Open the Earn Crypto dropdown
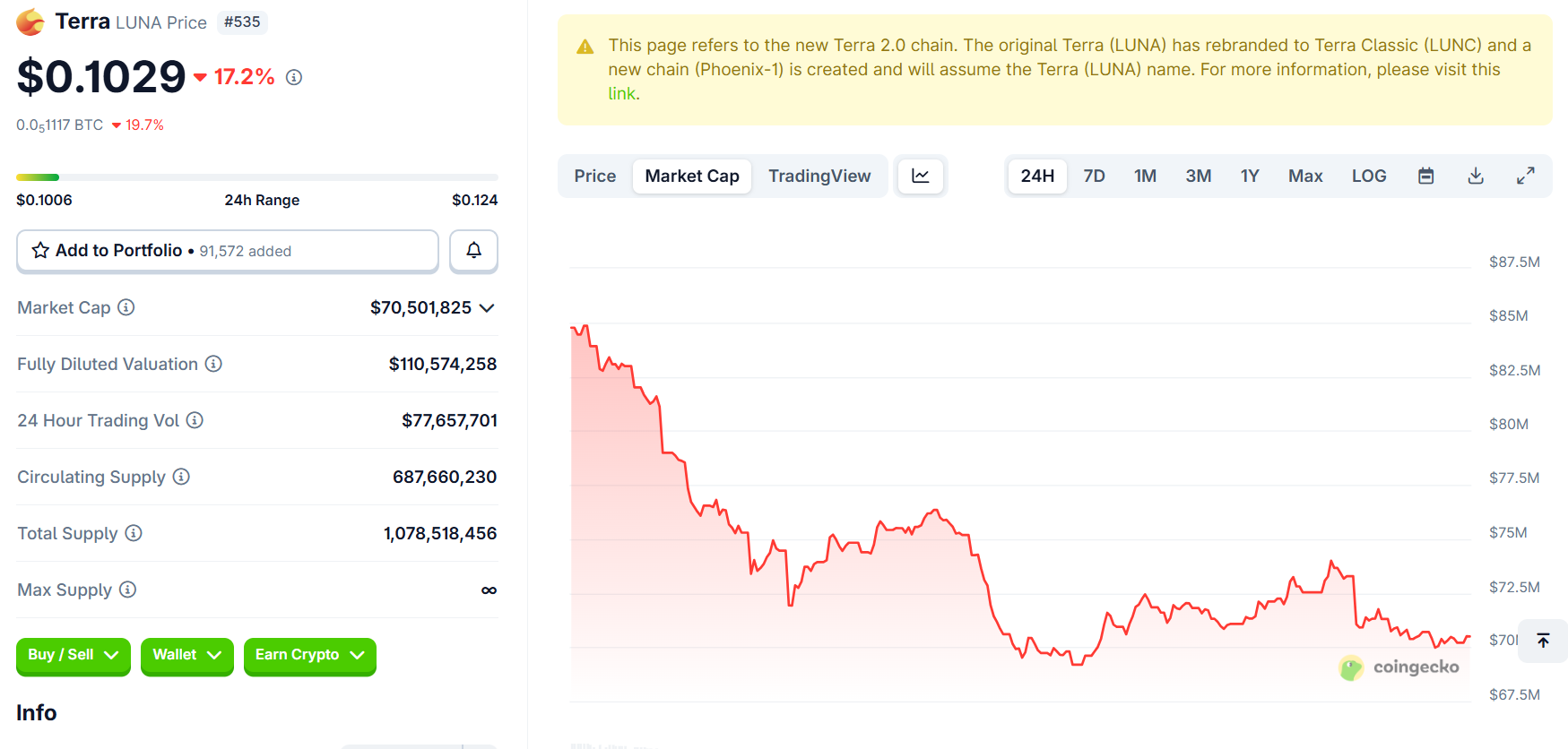 click(x=309, y=655)
